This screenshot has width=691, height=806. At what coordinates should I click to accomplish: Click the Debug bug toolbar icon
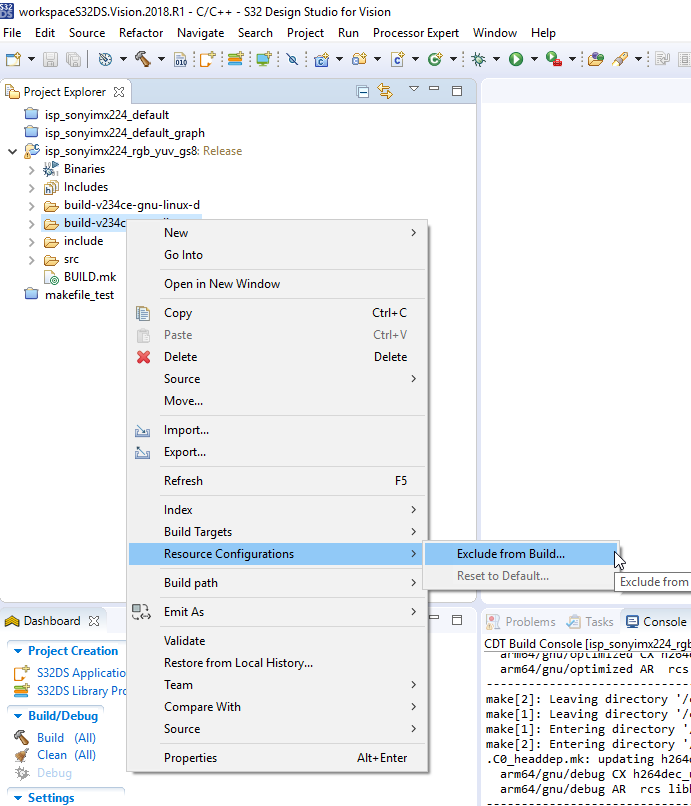(478, 59)
